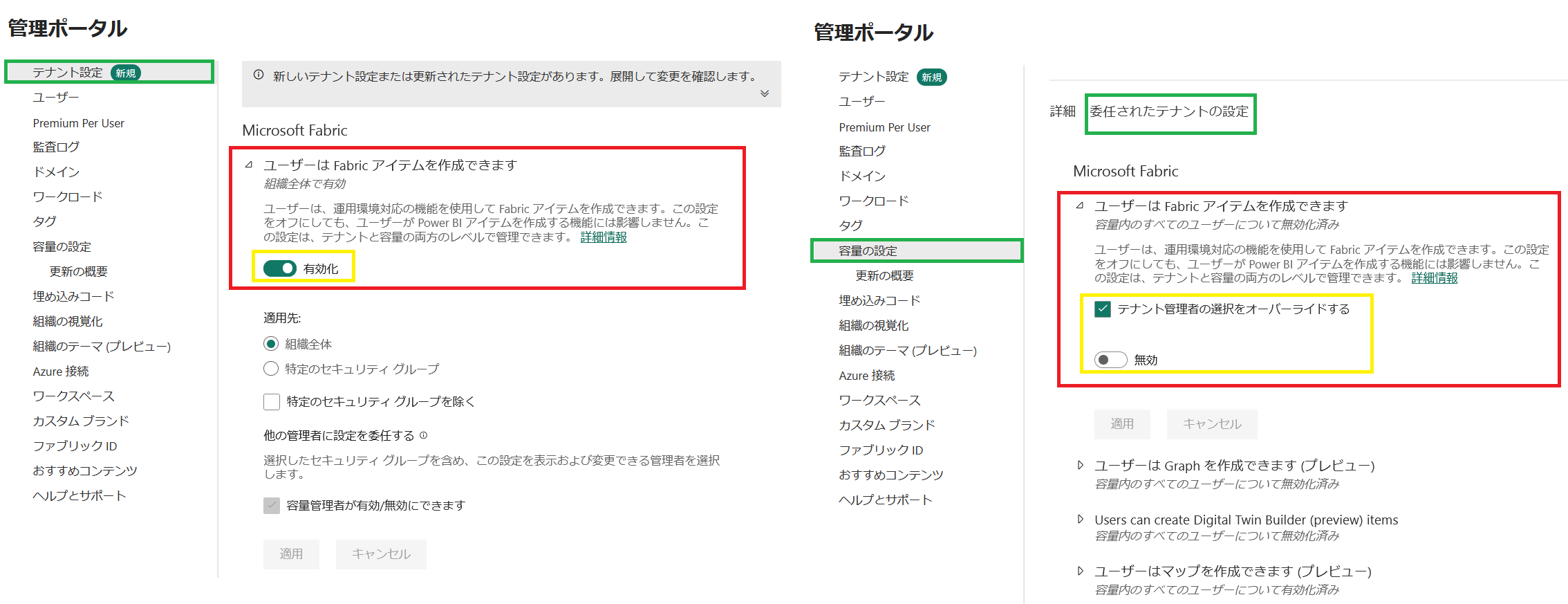Expand the ユーザーはマップを作成できます setting
The image size is (1568, 604).
coord(1081,571)
